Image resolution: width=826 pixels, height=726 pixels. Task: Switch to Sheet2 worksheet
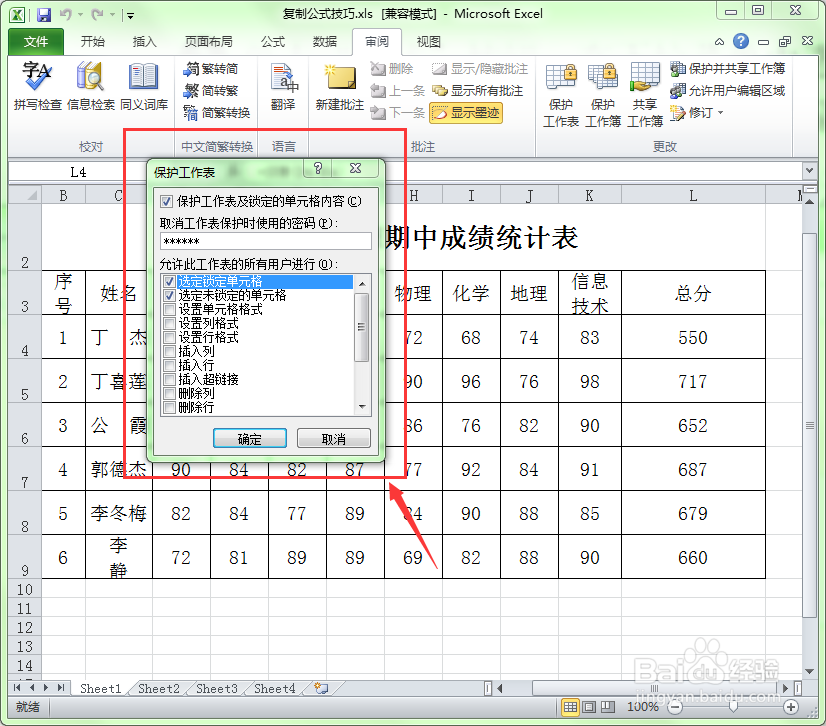point(159,688)
